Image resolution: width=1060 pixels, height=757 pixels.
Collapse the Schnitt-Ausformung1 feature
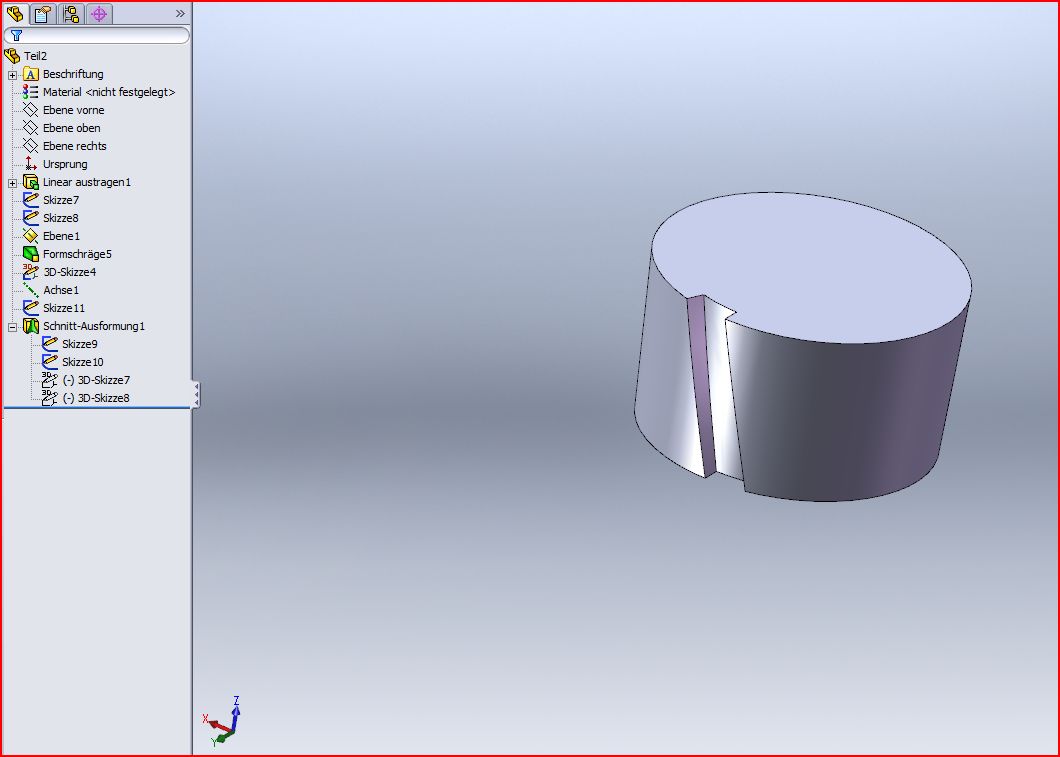click(x=12, y=327)
